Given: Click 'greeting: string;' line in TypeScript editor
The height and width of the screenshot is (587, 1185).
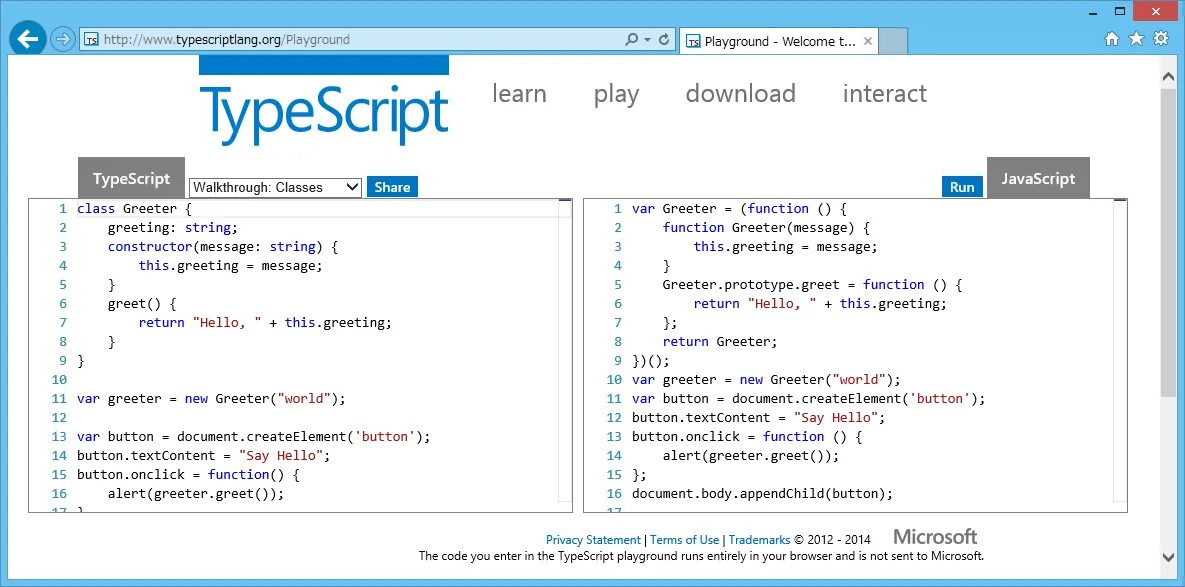Looking at the screenshot, I should coord(172,227).
